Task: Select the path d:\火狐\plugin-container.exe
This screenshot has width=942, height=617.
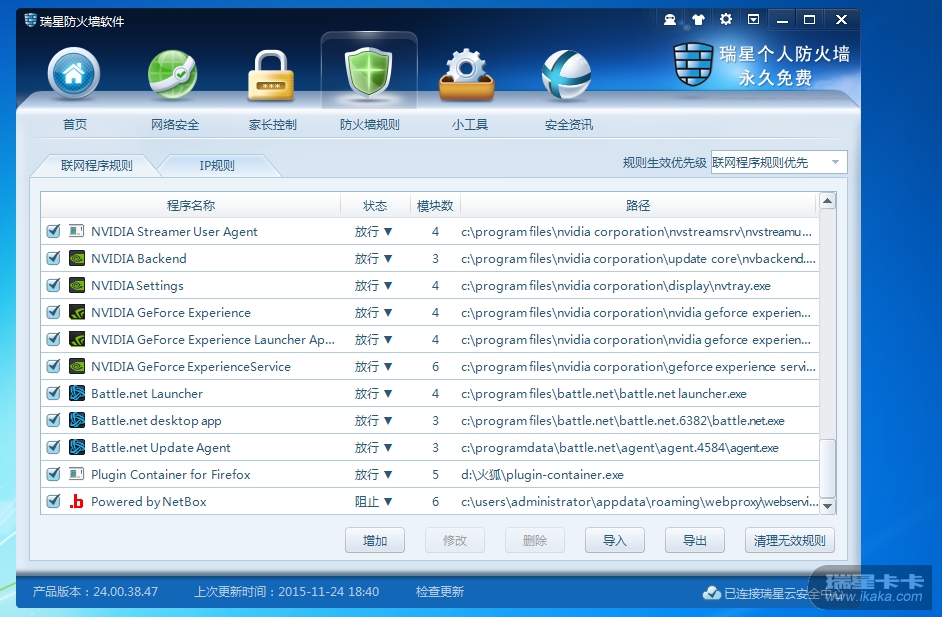Action: coord(542,475)
